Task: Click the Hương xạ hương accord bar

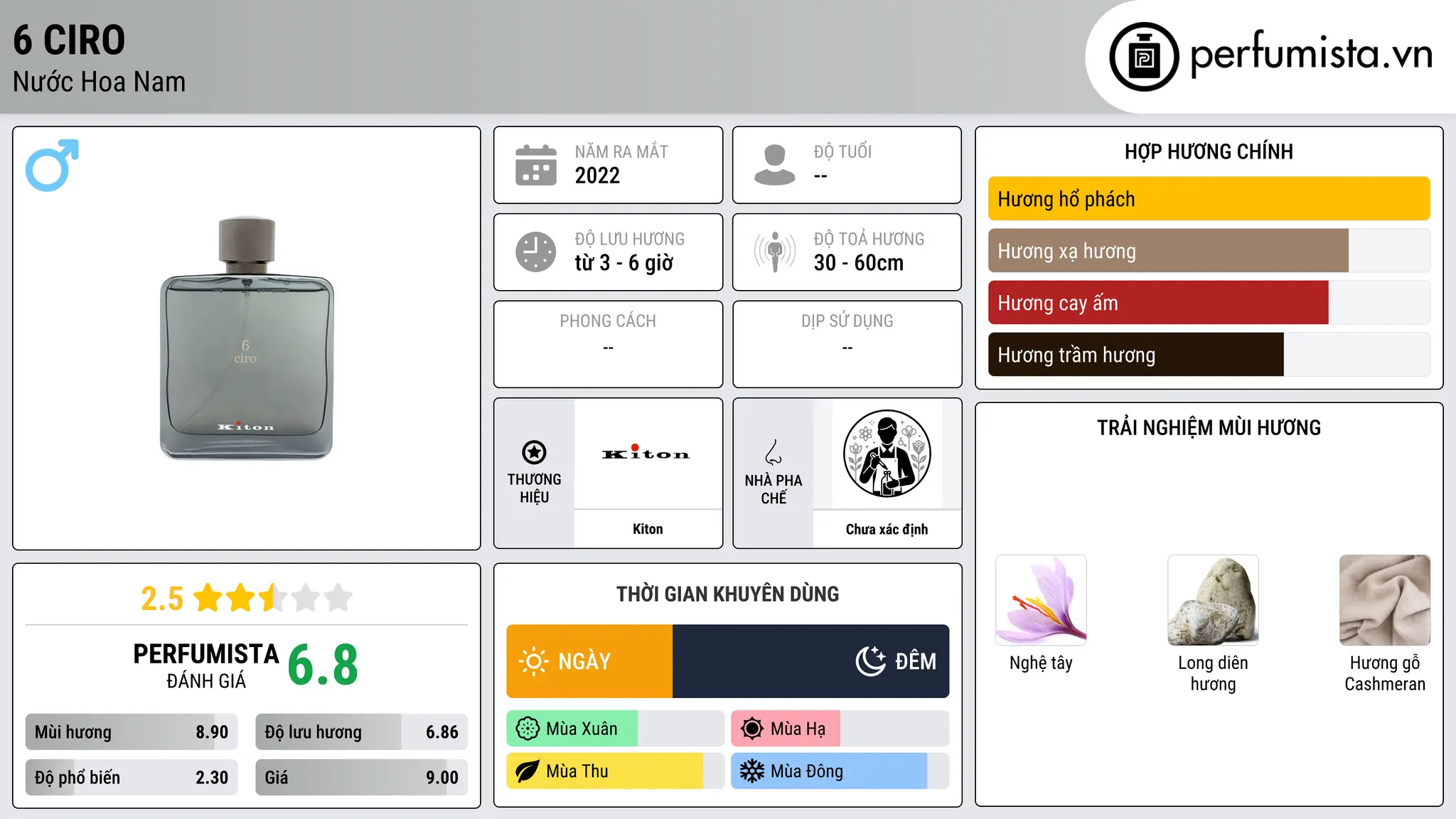Action: [1209, 251]
